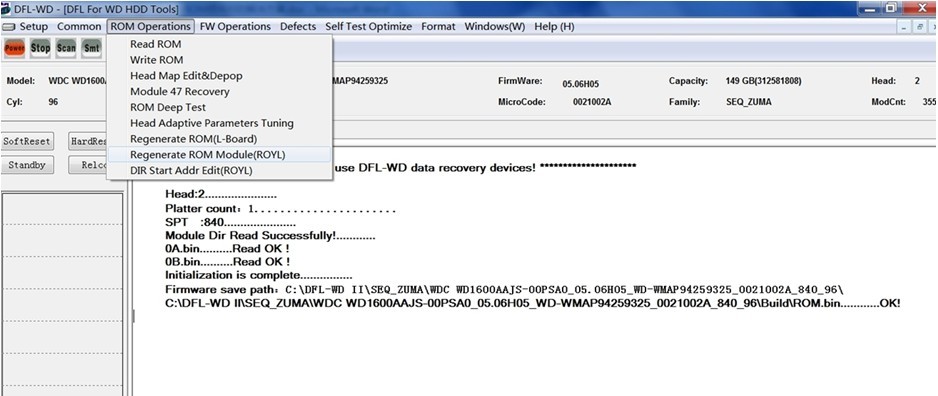Image resolution: width=938 pixels, height=396 pixels.
Task: Close the ROM Operations menu header
Action: [151, 26]
